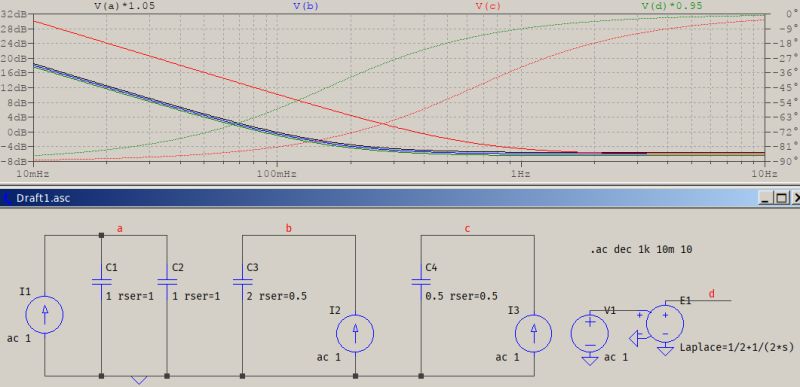
Task: Click the Laplace=1/2+1/(2*s) value text
Action: pyautogui.click(x=737, y=348)
